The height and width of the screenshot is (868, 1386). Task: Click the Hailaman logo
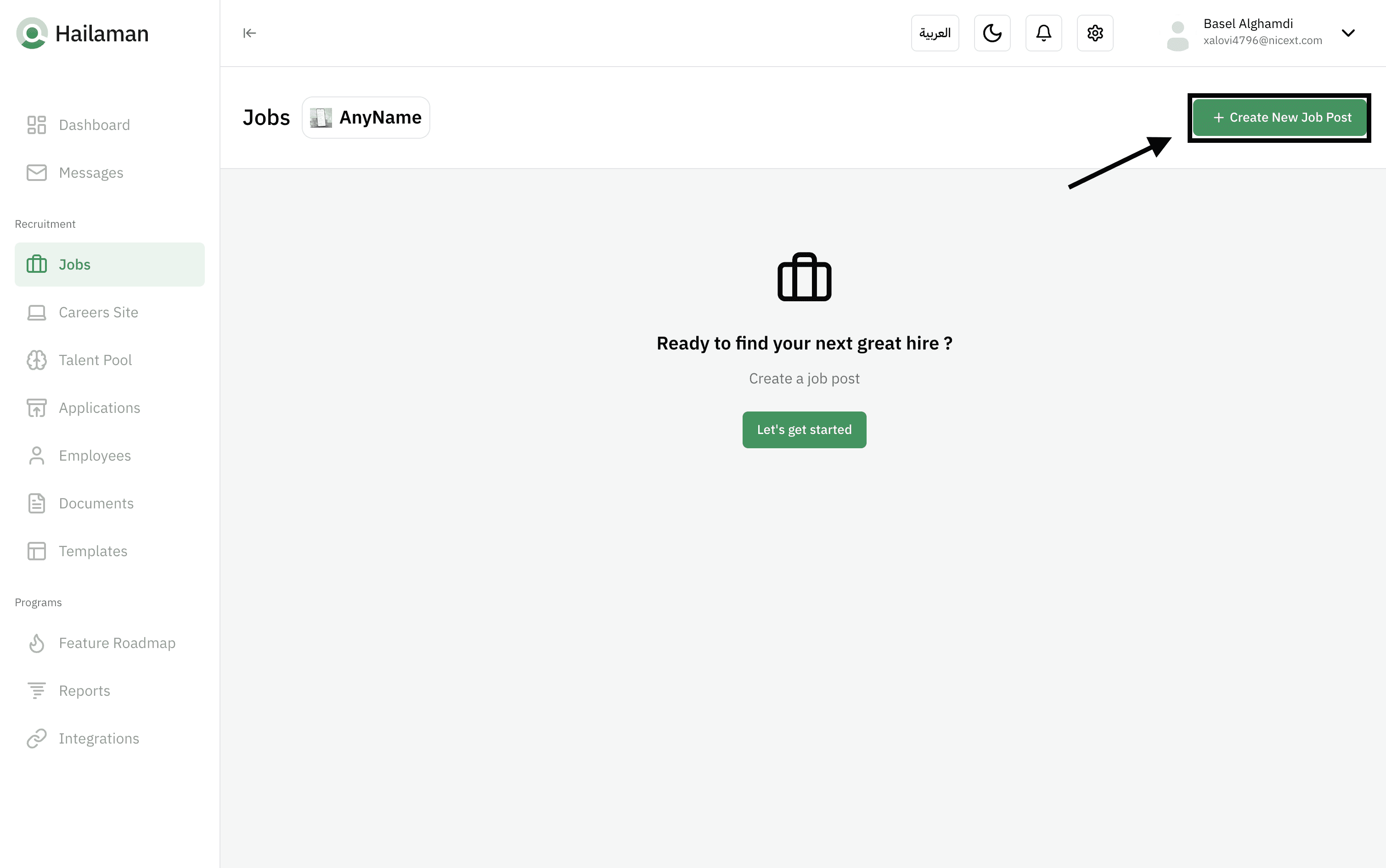(x=32, y=33)
